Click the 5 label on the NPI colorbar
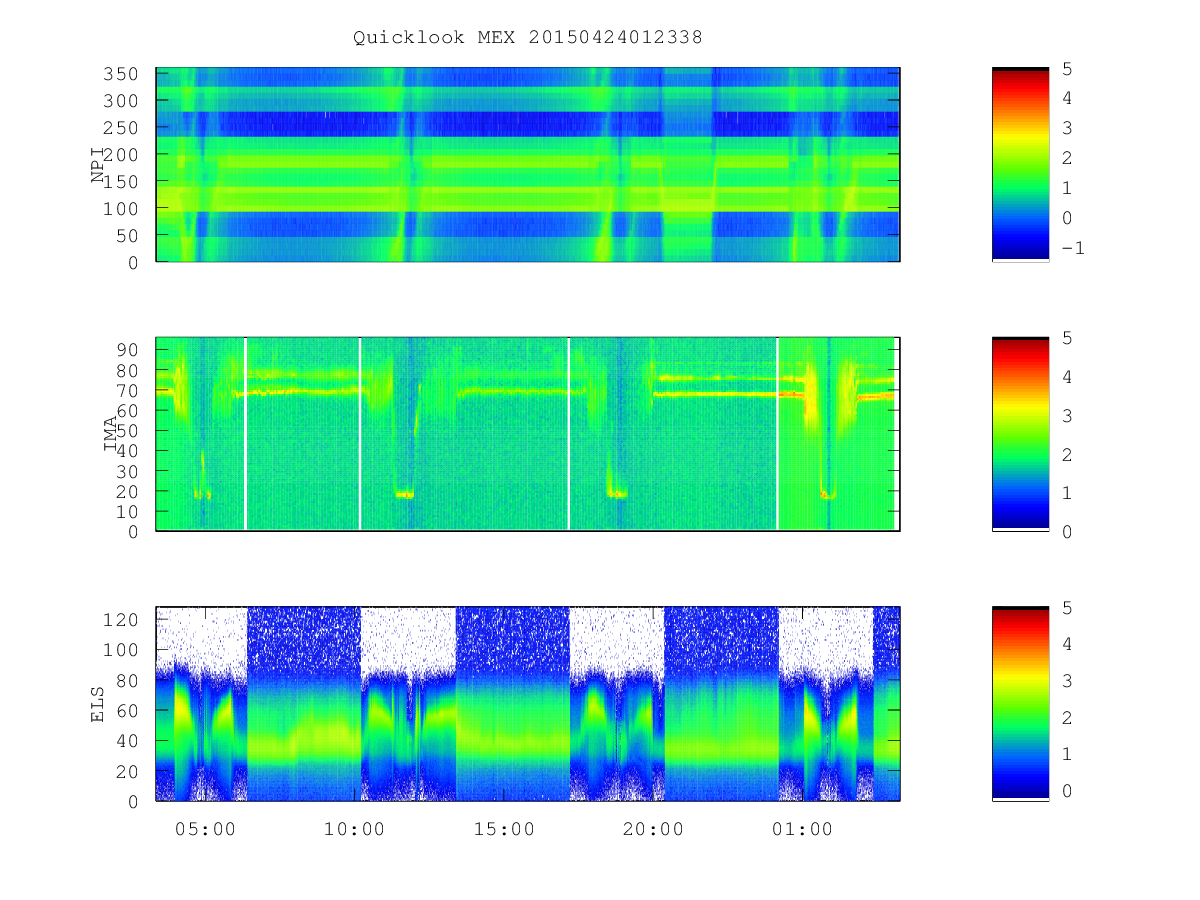 1066,69
